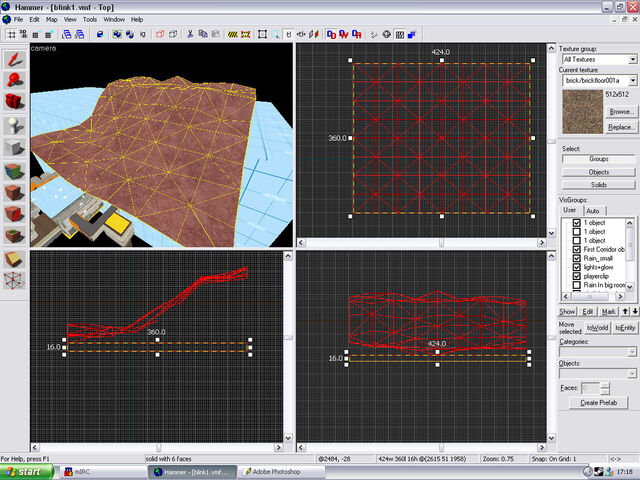Disable the playerclip visgroup
Viewport: 640px width, 480px height.
coord(577,276)
